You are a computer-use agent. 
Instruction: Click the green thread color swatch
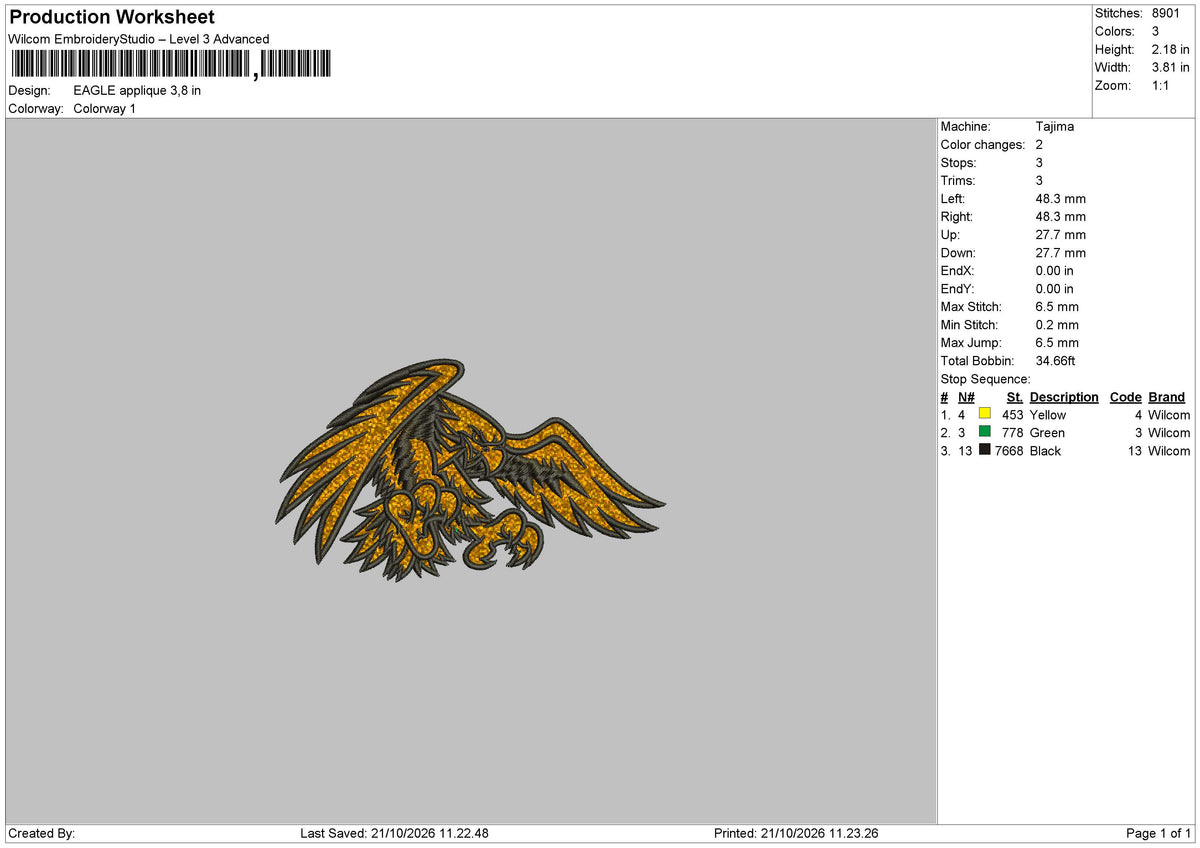pos(985,432)
